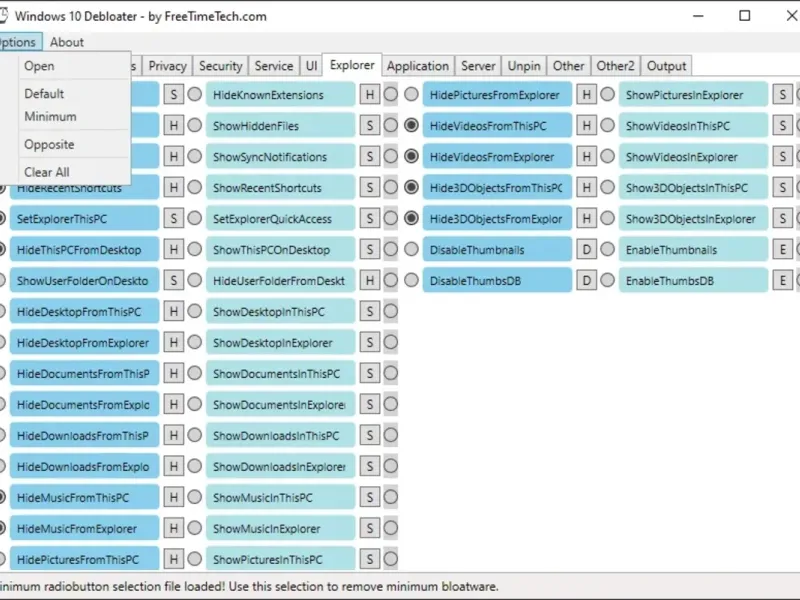Select the radio button left of ShowHiddenFiles

click(x=194, y=126)
